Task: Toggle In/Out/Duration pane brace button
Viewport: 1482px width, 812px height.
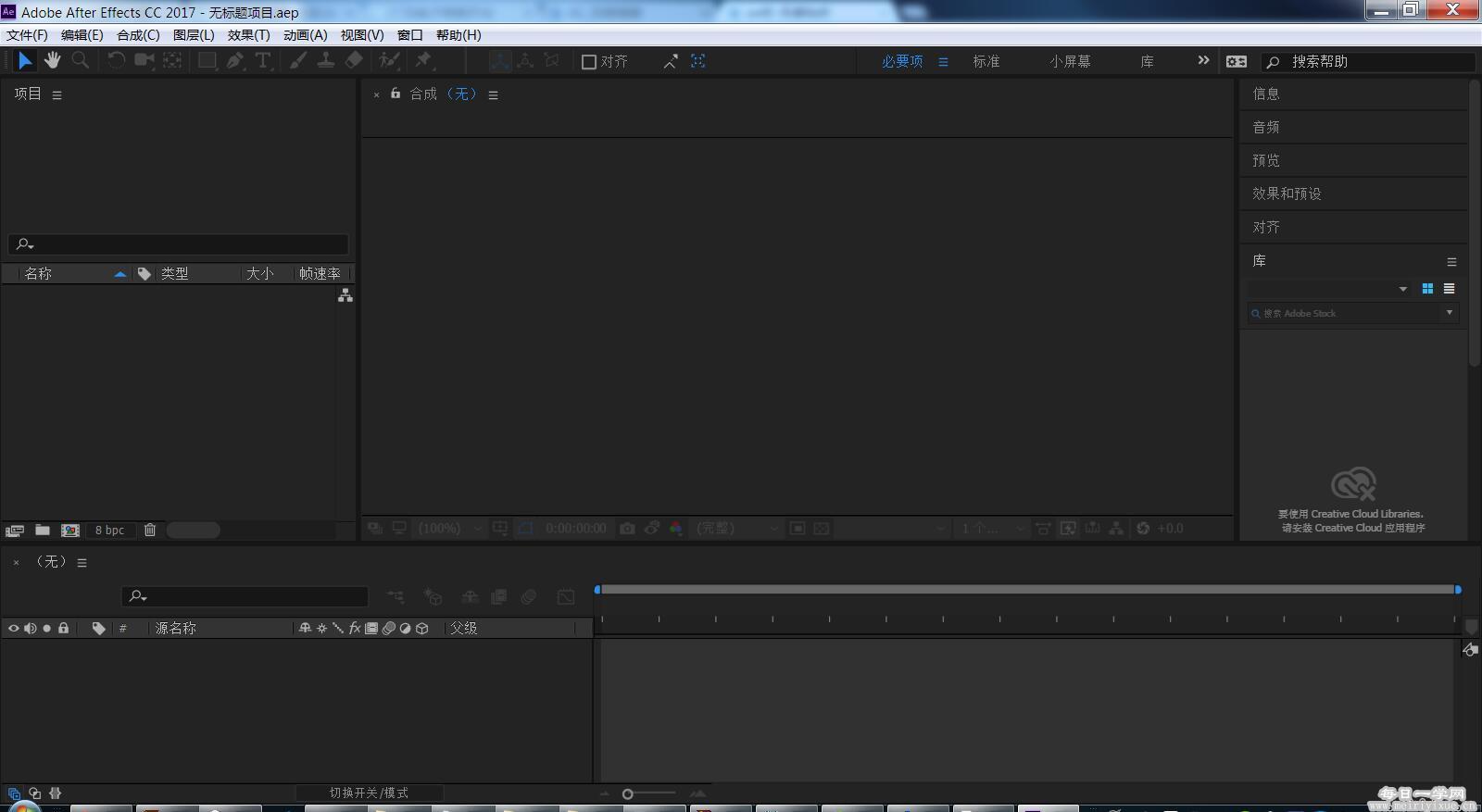Action: coord(56,793)
